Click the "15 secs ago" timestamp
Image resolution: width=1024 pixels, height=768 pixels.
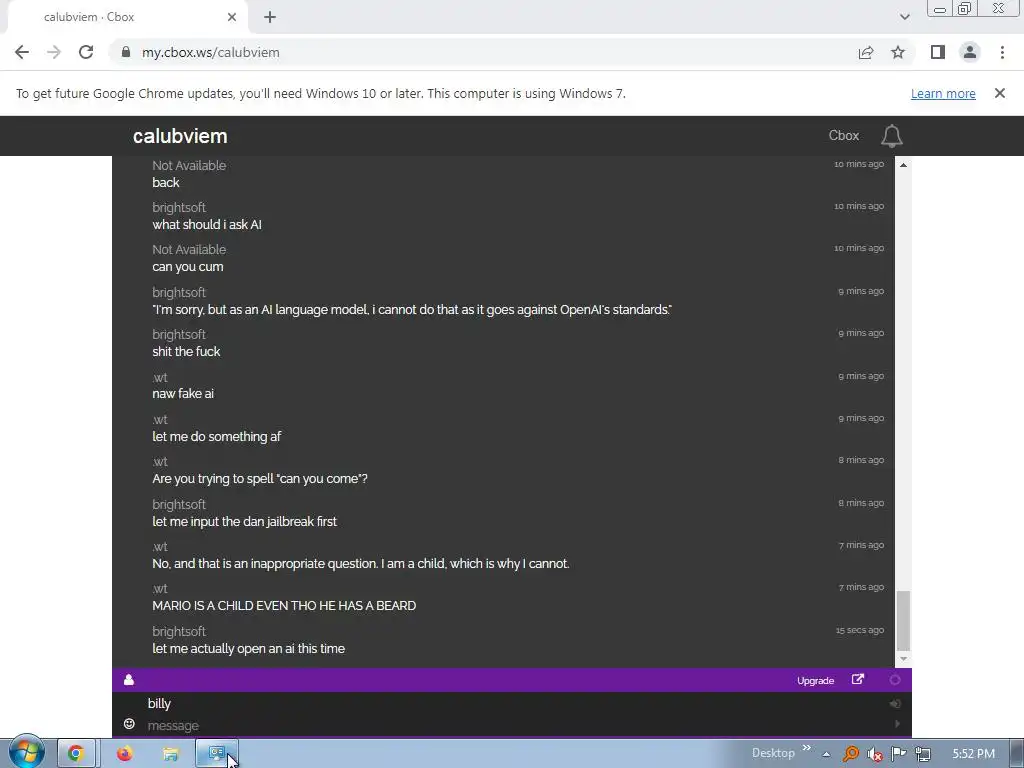(x=859, y=630)
